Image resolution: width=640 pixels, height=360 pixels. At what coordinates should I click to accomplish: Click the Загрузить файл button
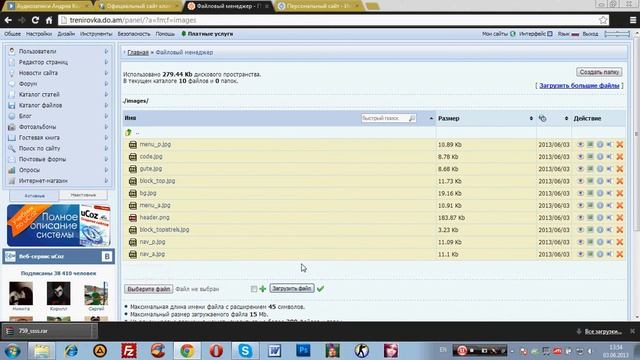coord(292,289)
